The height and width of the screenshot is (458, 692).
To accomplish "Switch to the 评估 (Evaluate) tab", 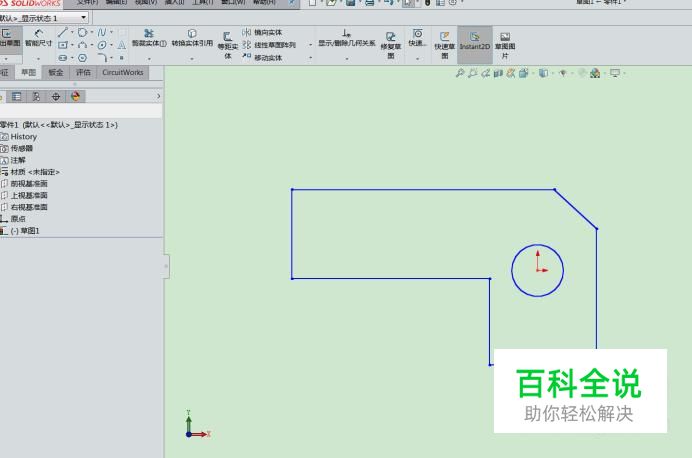I will click(x=83, y=72).
